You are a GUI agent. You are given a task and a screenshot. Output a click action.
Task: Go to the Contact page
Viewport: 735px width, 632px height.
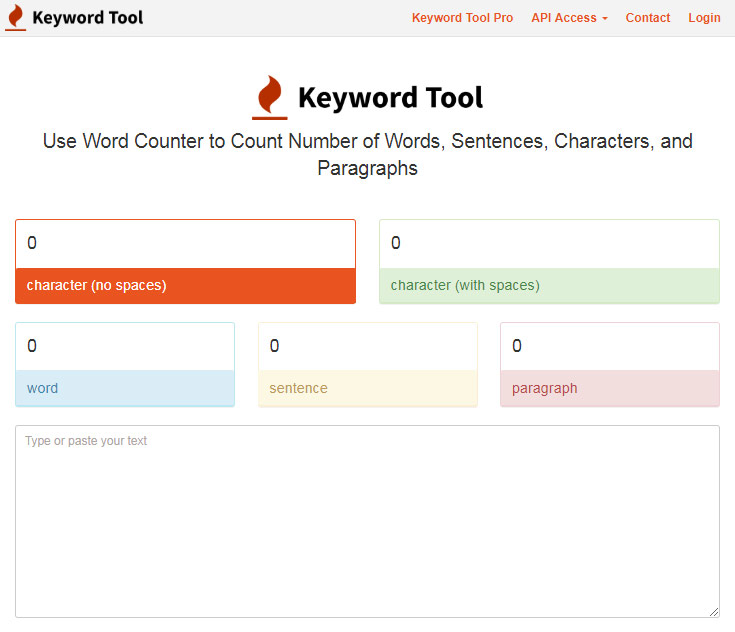coord(648,18)
